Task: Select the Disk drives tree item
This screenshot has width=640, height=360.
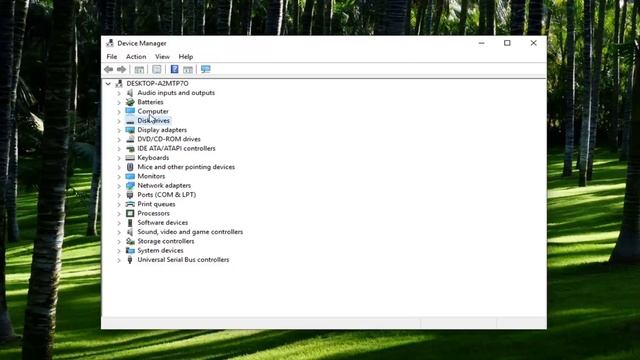Action: tap(153, 121)
